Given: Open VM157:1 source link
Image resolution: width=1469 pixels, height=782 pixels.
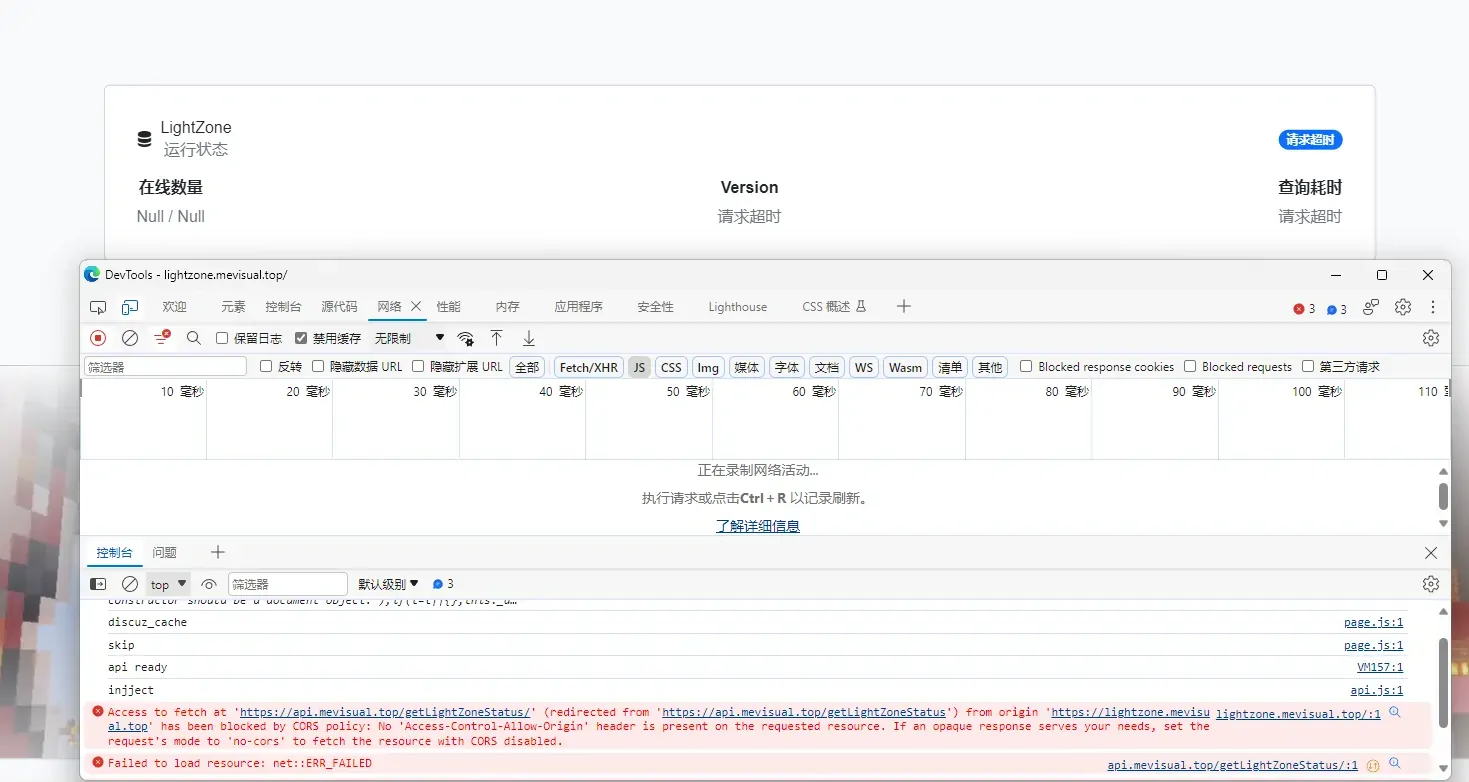Looking at the screenshot, I should (1380, 667).
